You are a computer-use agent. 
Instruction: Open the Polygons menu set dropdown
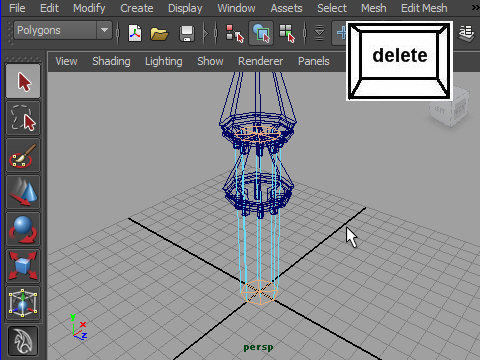pos(63,30)
